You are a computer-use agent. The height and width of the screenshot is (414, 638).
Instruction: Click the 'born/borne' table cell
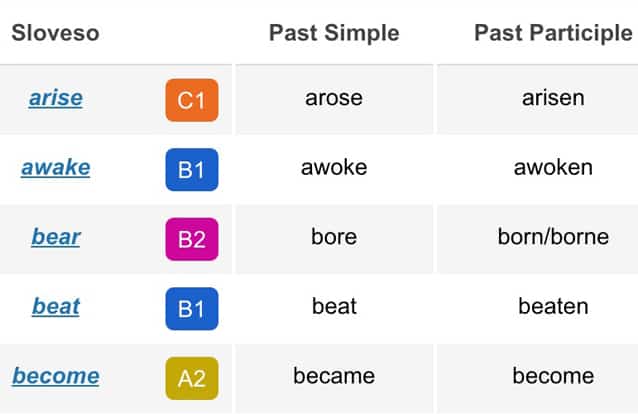click(538, 239)
